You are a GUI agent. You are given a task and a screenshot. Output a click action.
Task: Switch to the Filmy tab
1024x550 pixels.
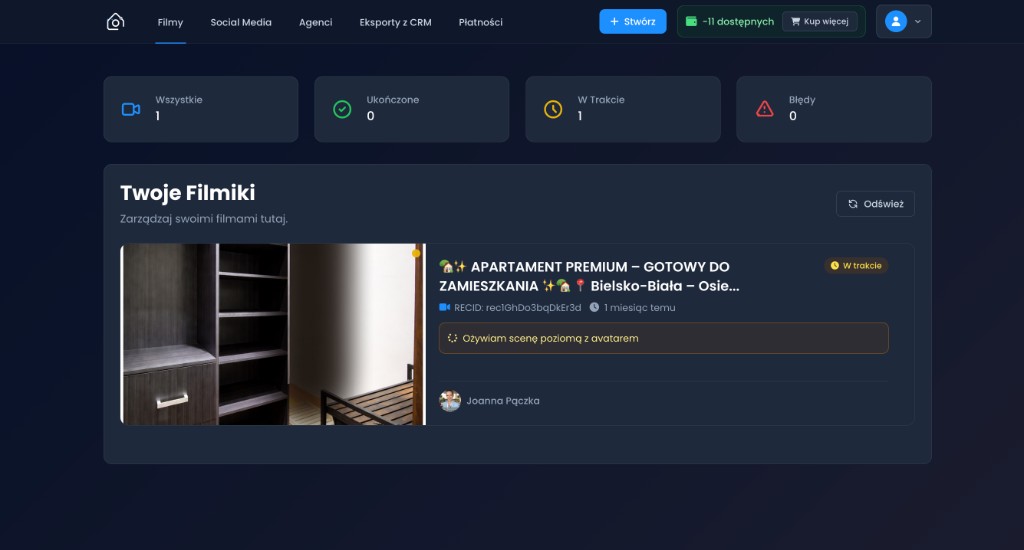[170, 22]
